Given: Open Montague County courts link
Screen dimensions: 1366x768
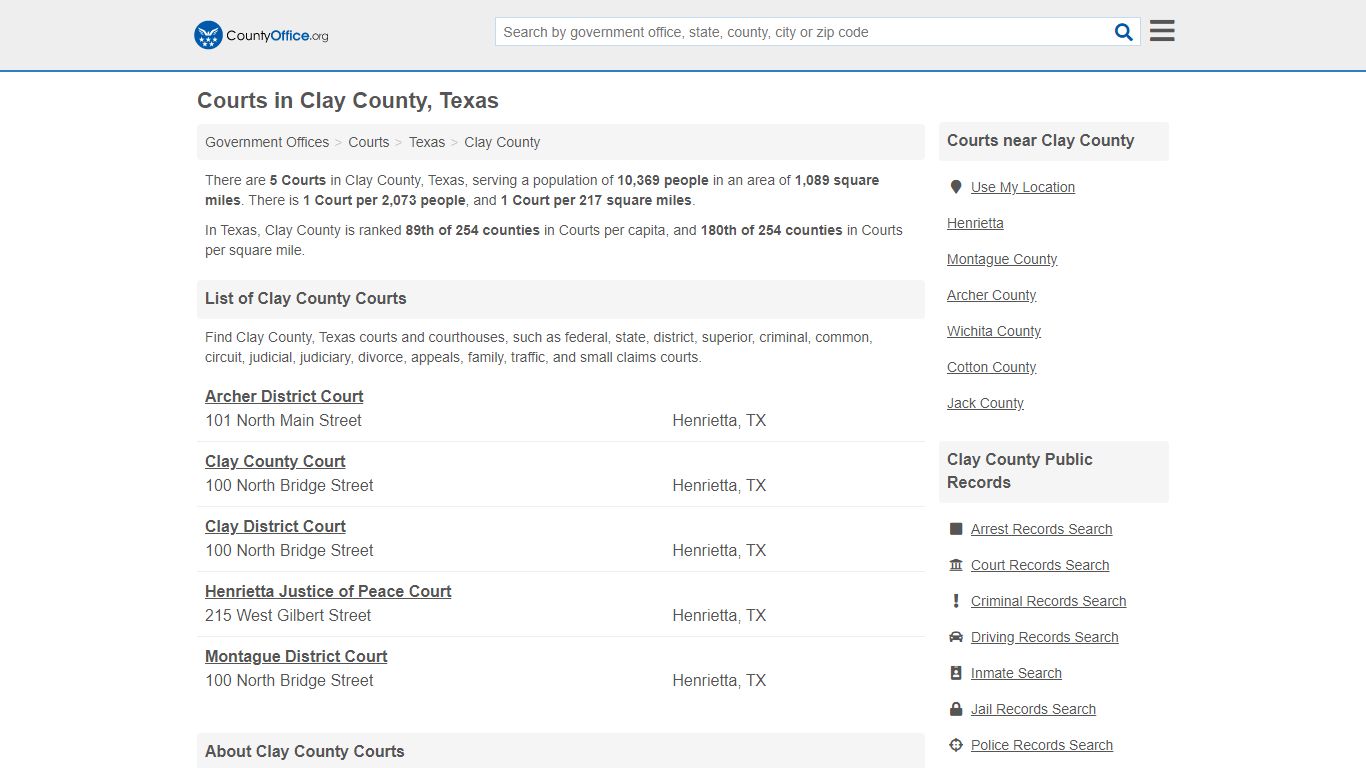Looking at the screenshot, I should pyautogui.click(x=1002, y=259).
